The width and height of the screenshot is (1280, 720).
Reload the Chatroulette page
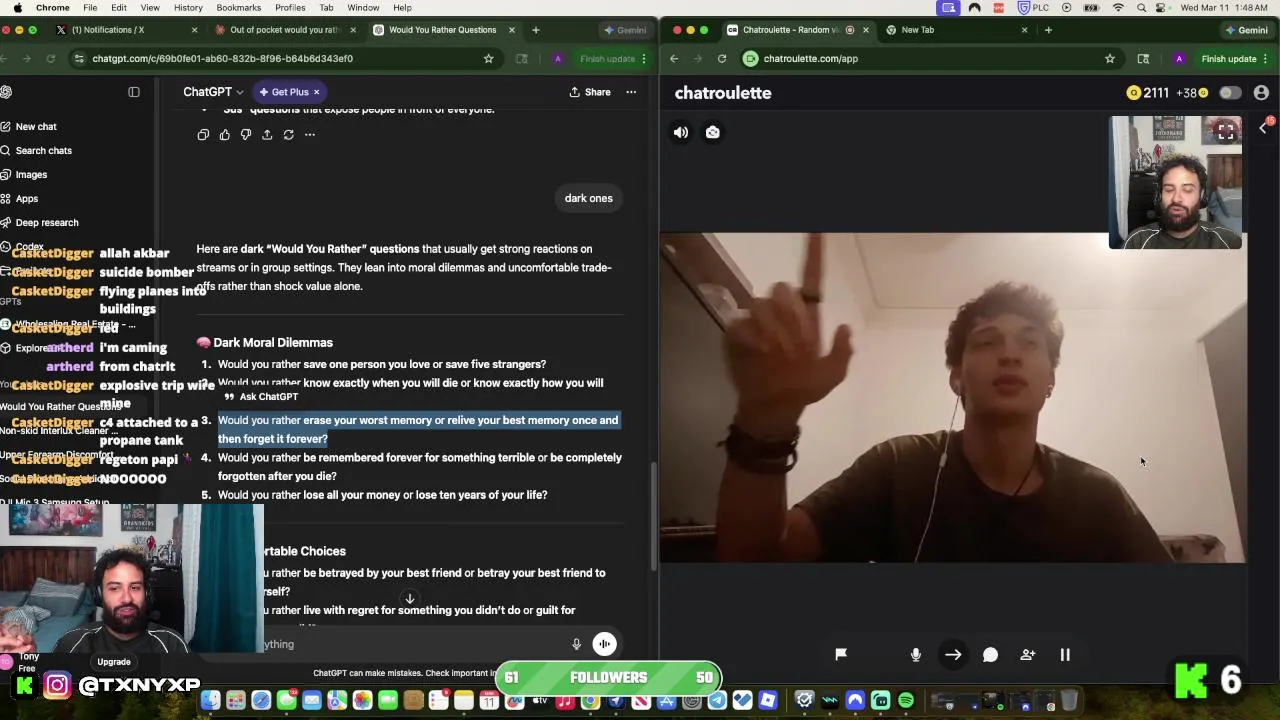721,59
